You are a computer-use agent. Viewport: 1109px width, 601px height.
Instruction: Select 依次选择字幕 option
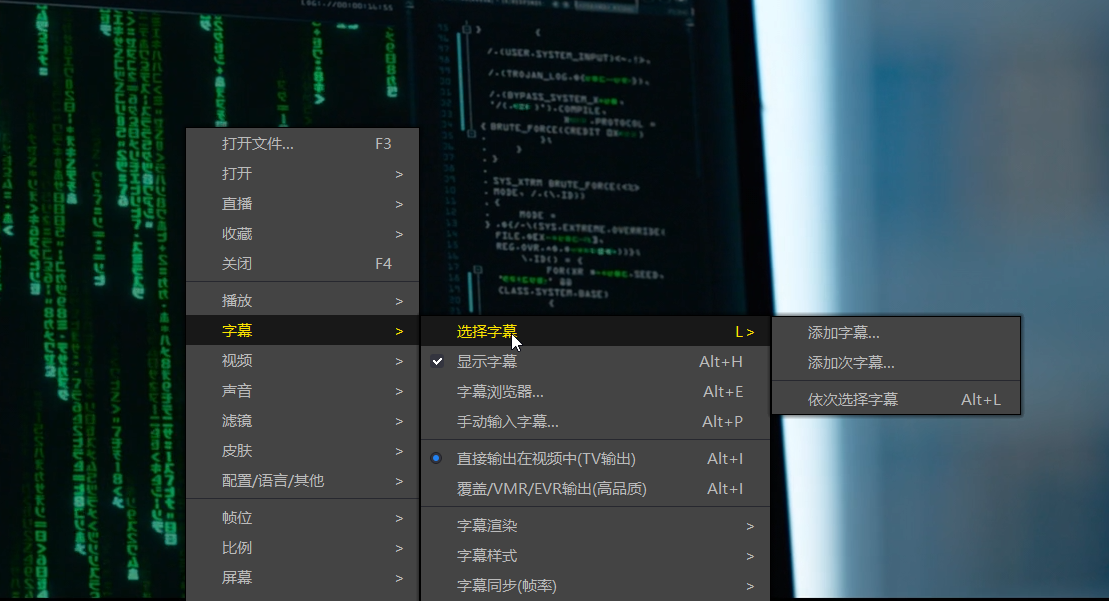tap(896, 399)
